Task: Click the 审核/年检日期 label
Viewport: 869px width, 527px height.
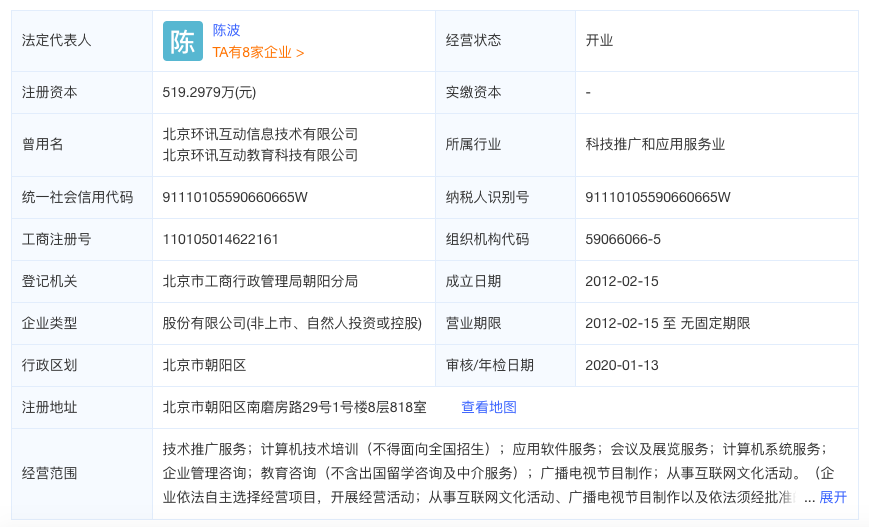Action: tap(490, 365)
